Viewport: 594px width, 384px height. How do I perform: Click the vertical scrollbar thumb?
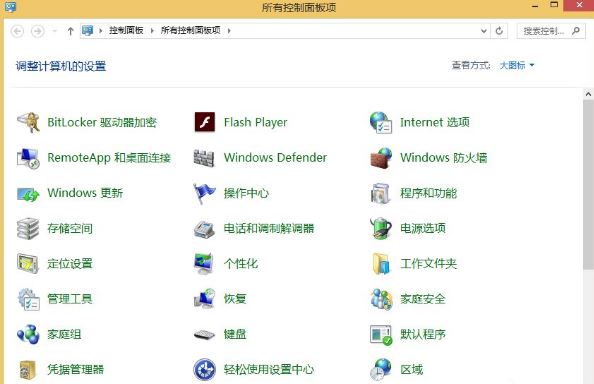[588, 185]
